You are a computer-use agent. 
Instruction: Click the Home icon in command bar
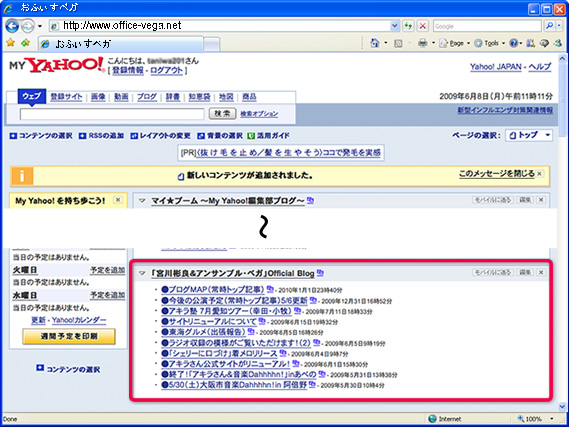374,43
